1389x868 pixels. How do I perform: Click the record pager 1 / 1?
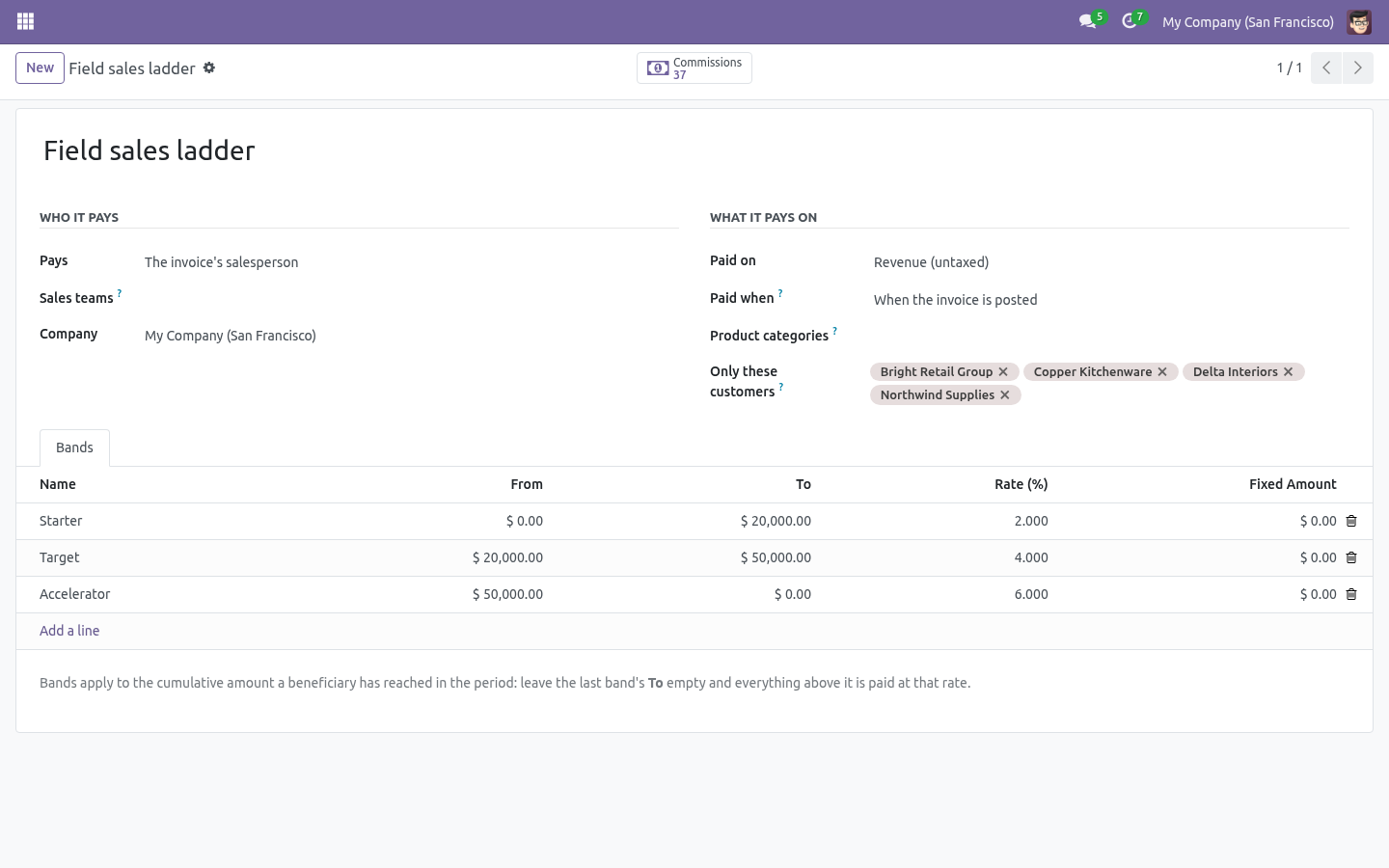(x=1290, y=68)
